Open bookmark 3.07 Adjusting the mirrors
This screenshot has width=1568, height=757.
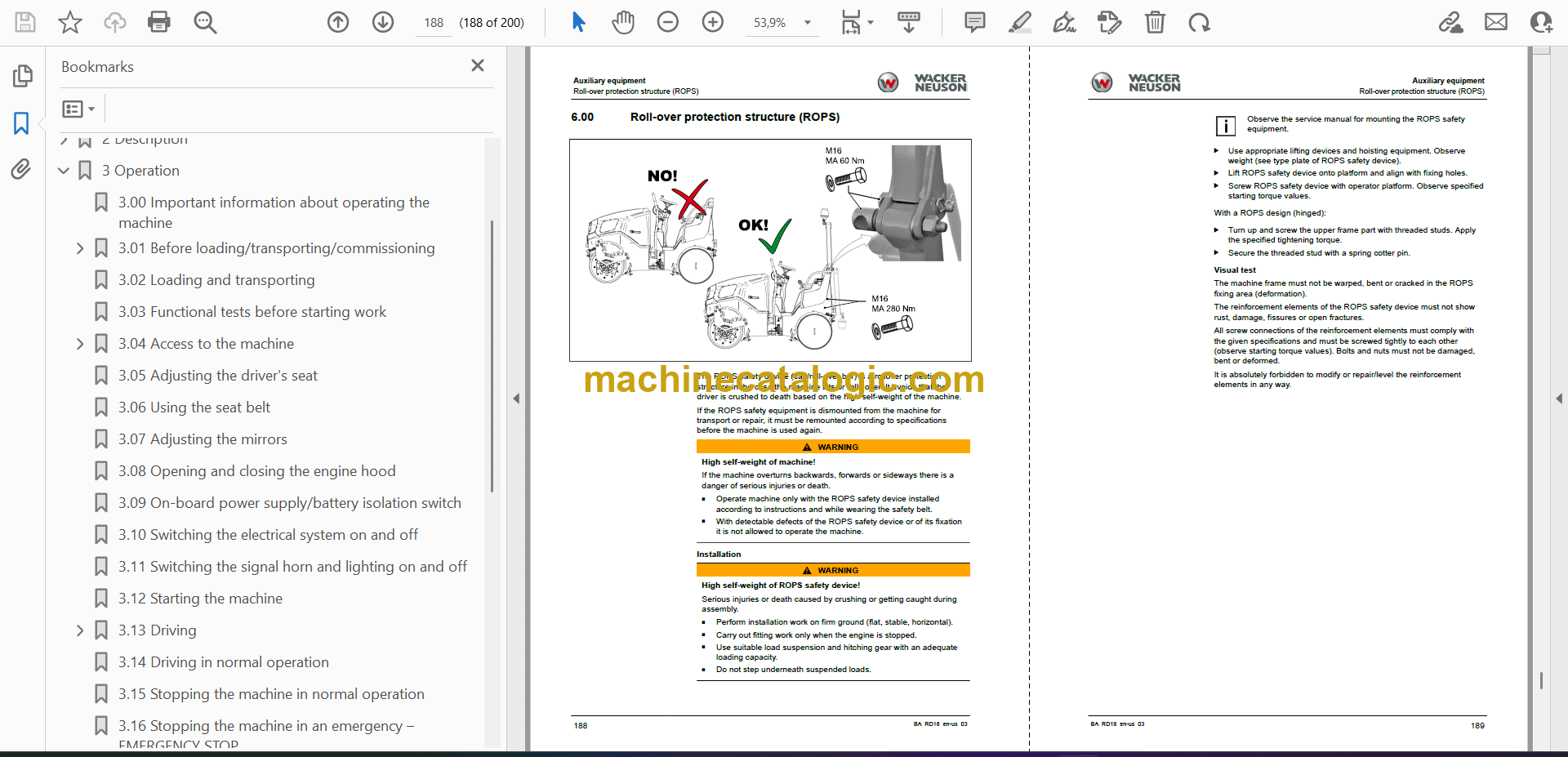click(203, 439)
